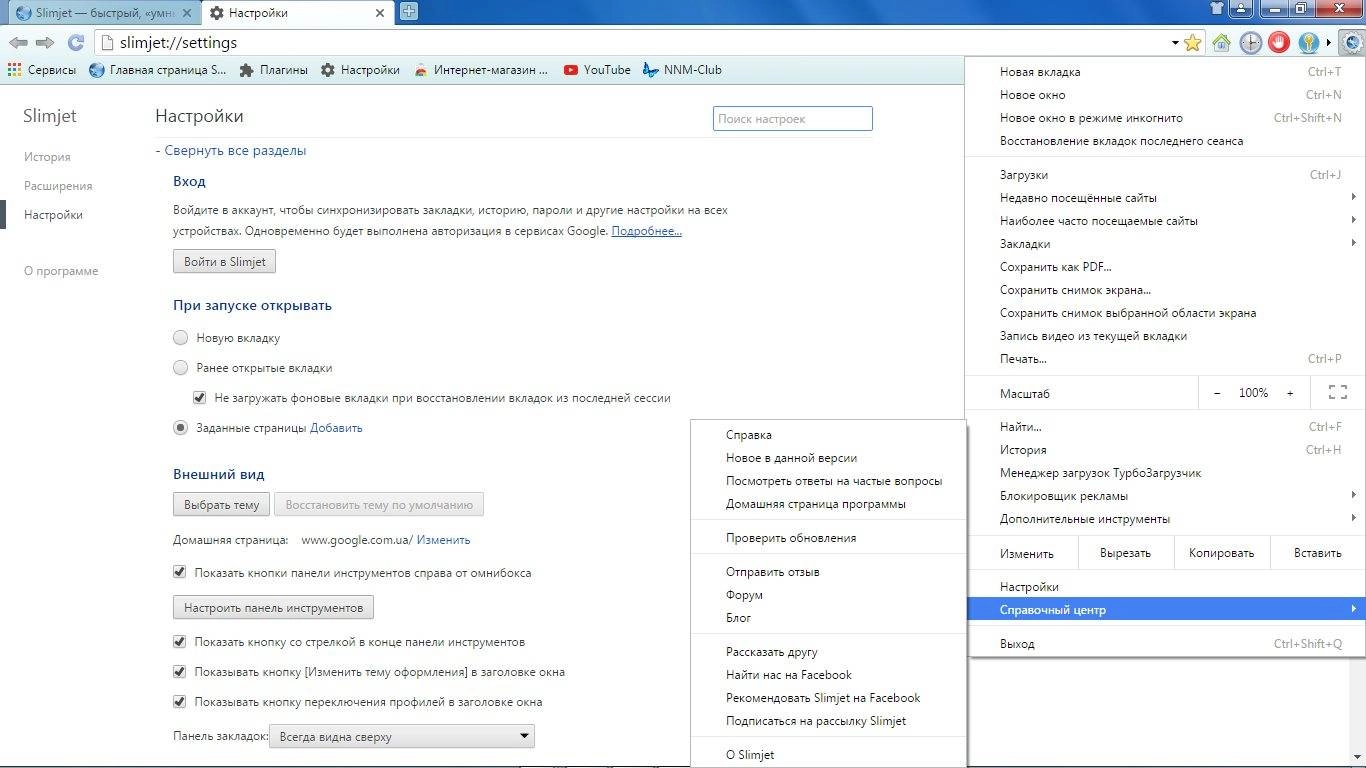Expand the Наиболее часто посещаемые сайты submenu

click(1166, 221)
